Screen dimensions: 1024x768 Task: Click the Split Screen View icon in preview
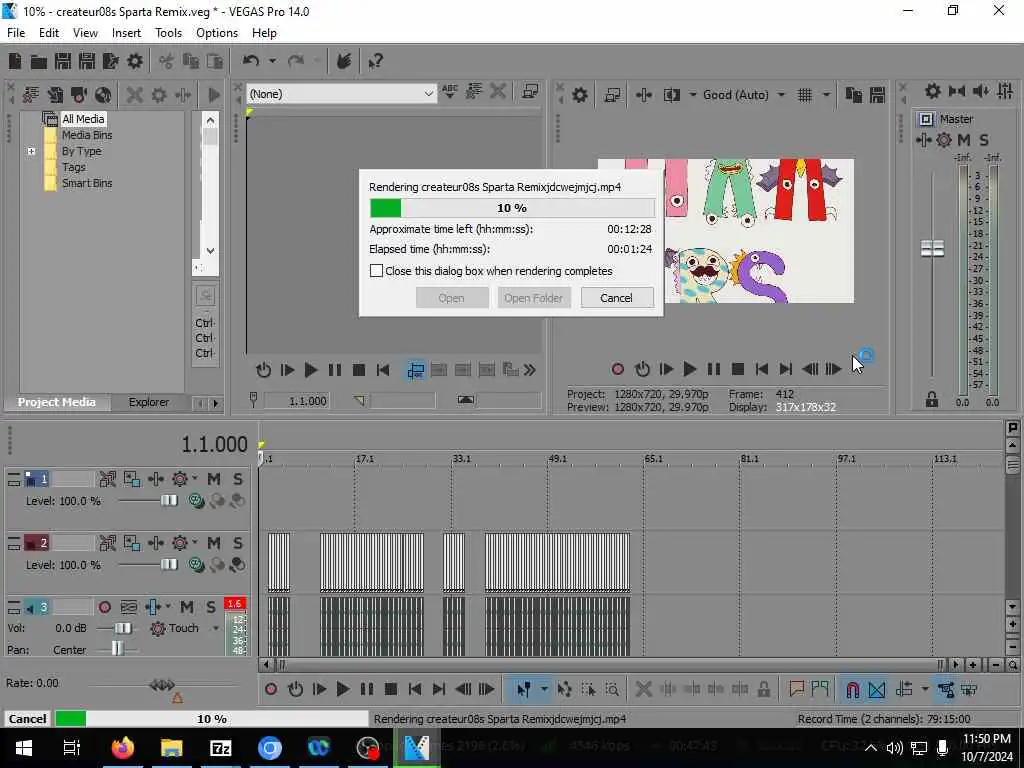point(671,95)
